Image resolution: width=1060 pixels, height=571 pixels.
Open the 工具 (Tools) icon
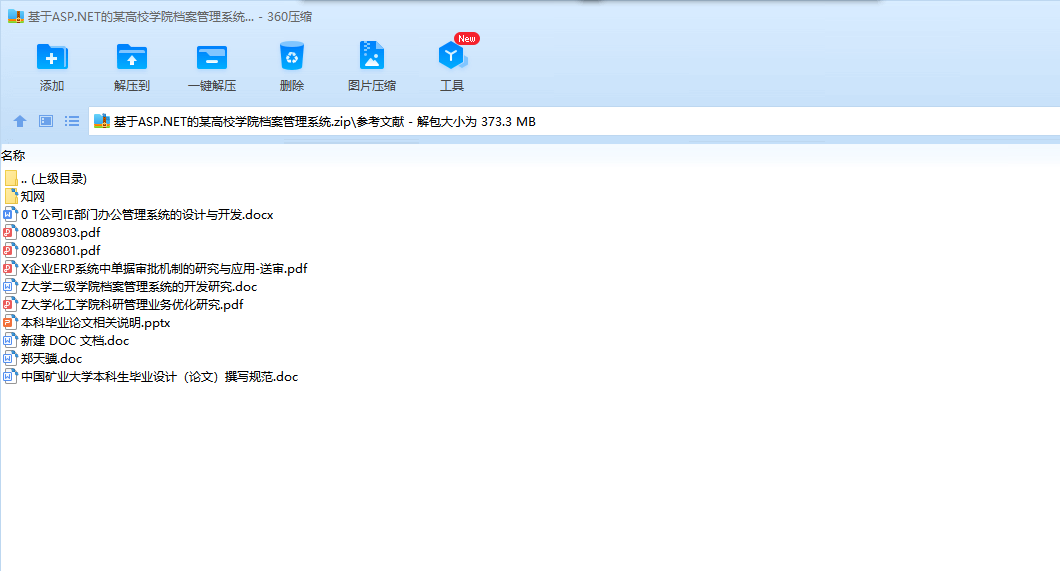[x=452, y=55]
